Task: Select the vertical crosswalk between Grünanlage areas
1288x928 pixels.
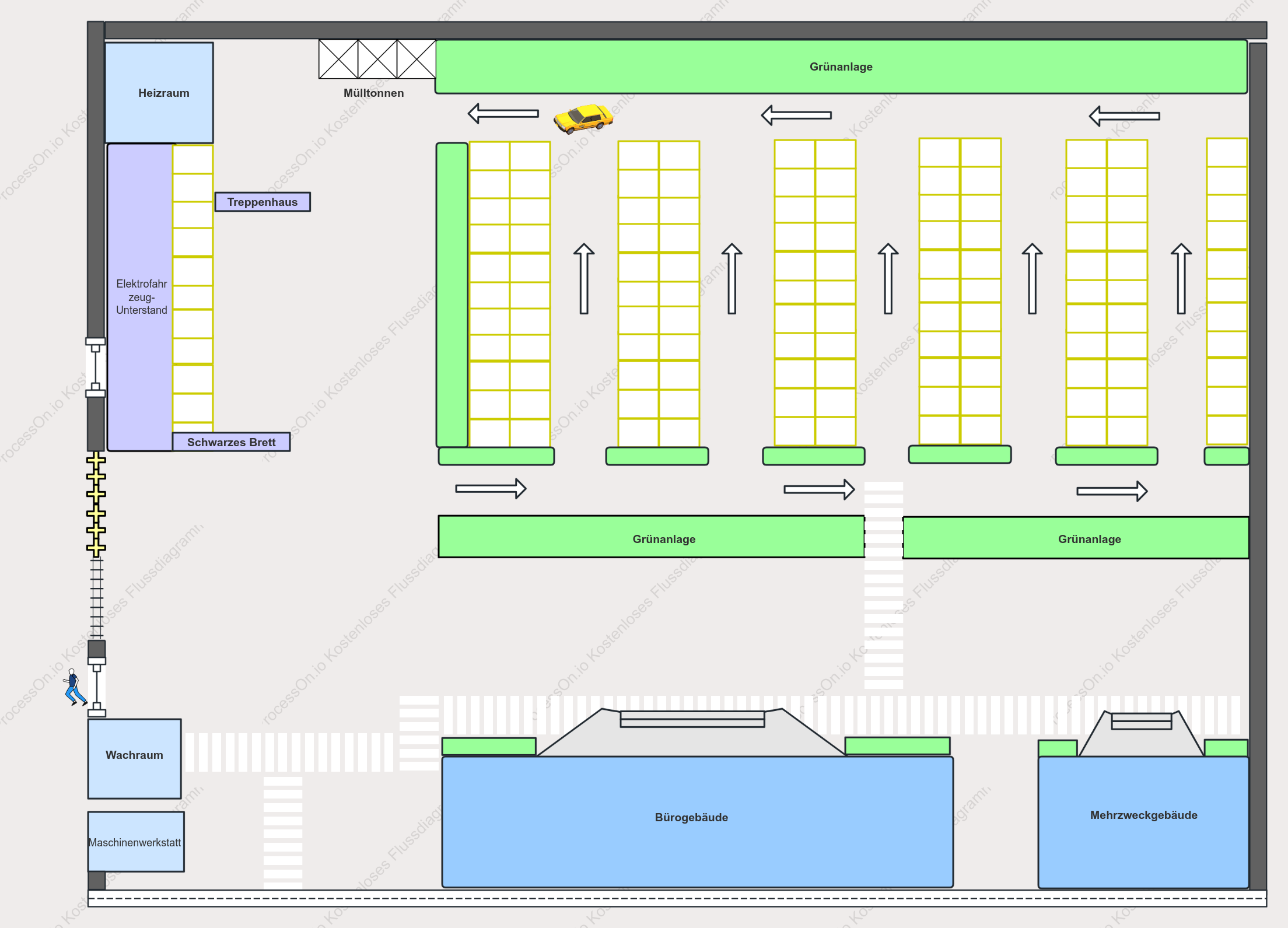Action: [x=884, y=585]
